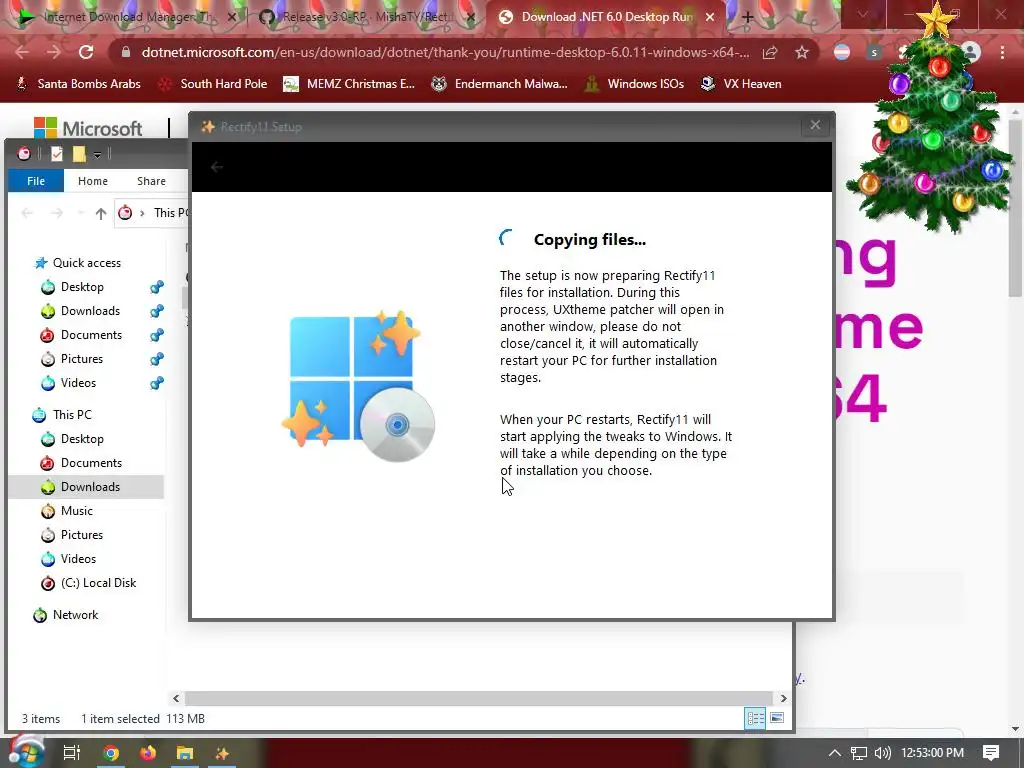Click pin icon next to Quick access Downloads
Screen dimensions: 1024x768
point(157,311)
